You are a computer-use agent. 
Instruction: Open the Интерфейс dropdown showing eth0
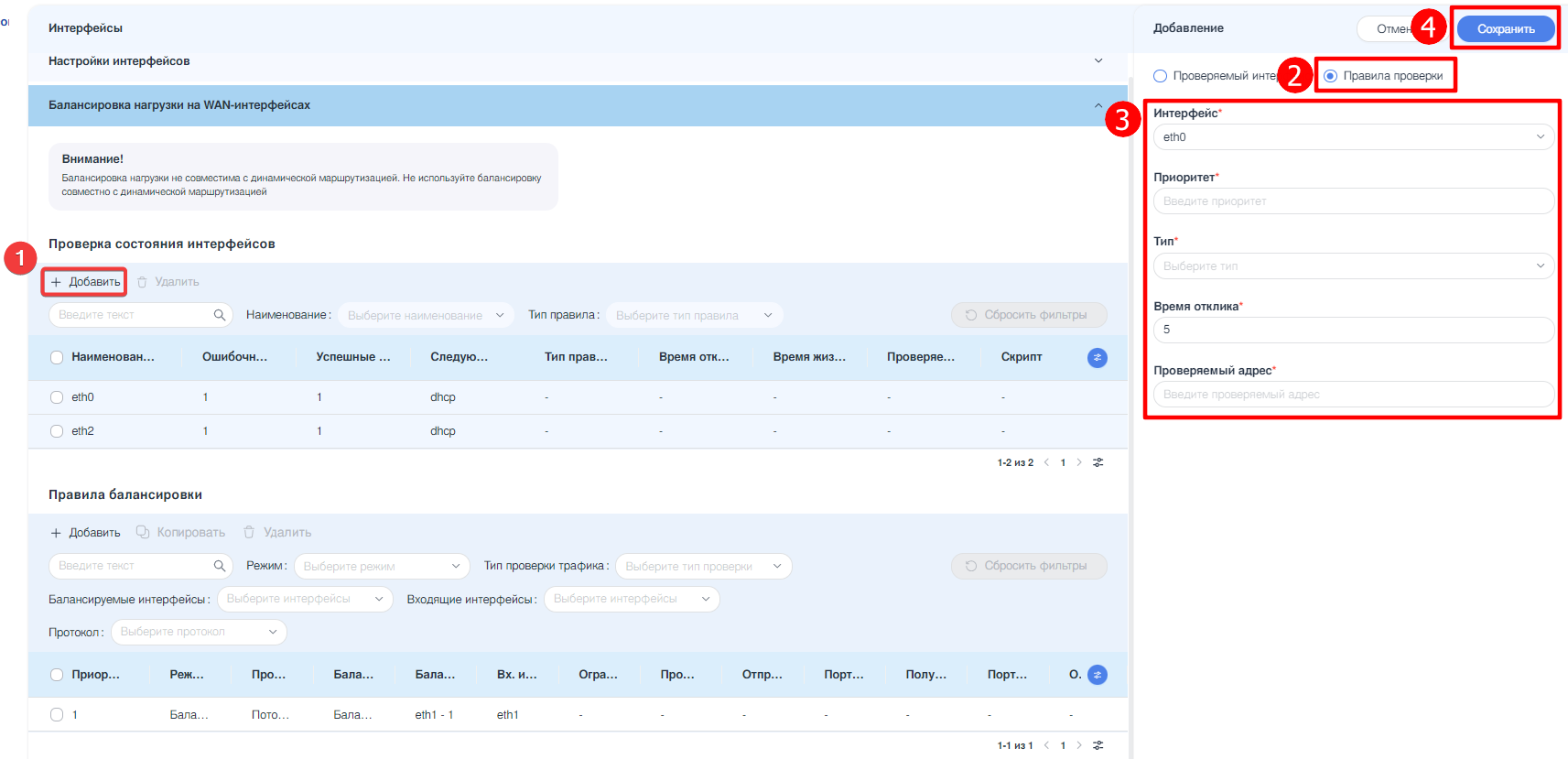tap(1352, 137)
